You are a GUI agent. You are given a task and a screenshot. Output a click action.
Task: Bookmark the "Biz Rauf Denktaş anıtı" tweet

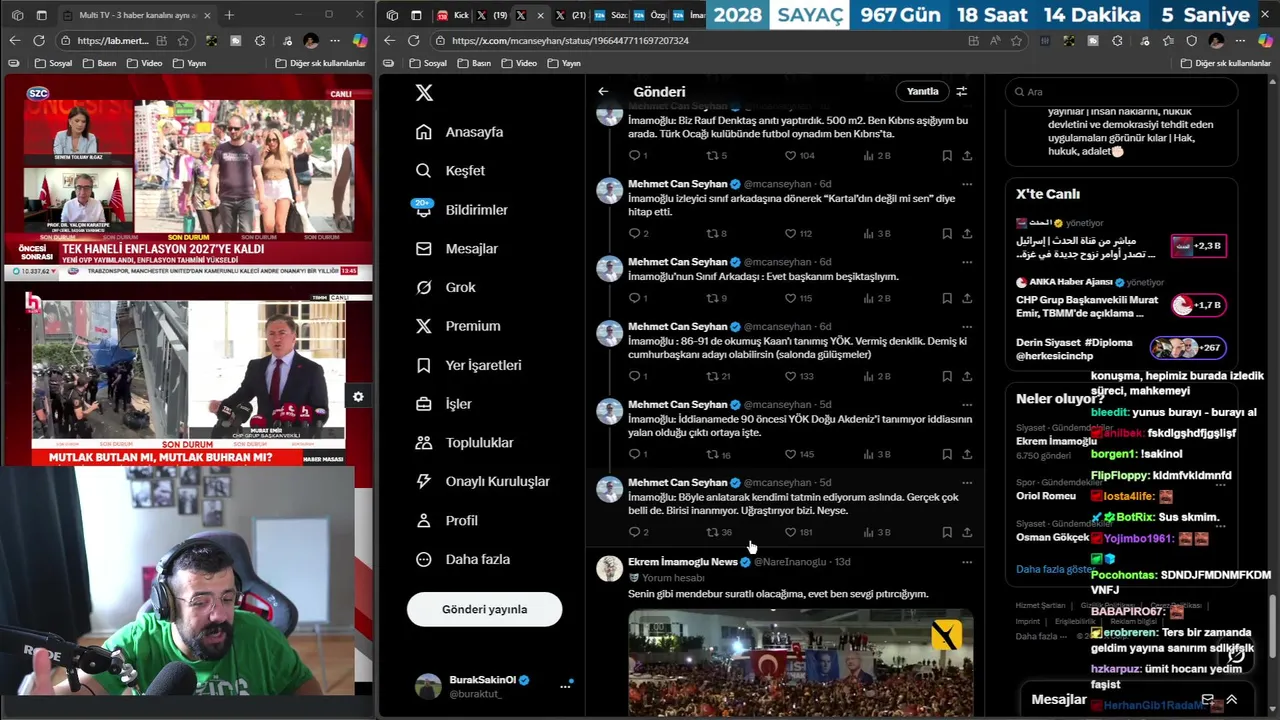click(x=947, y=156)
